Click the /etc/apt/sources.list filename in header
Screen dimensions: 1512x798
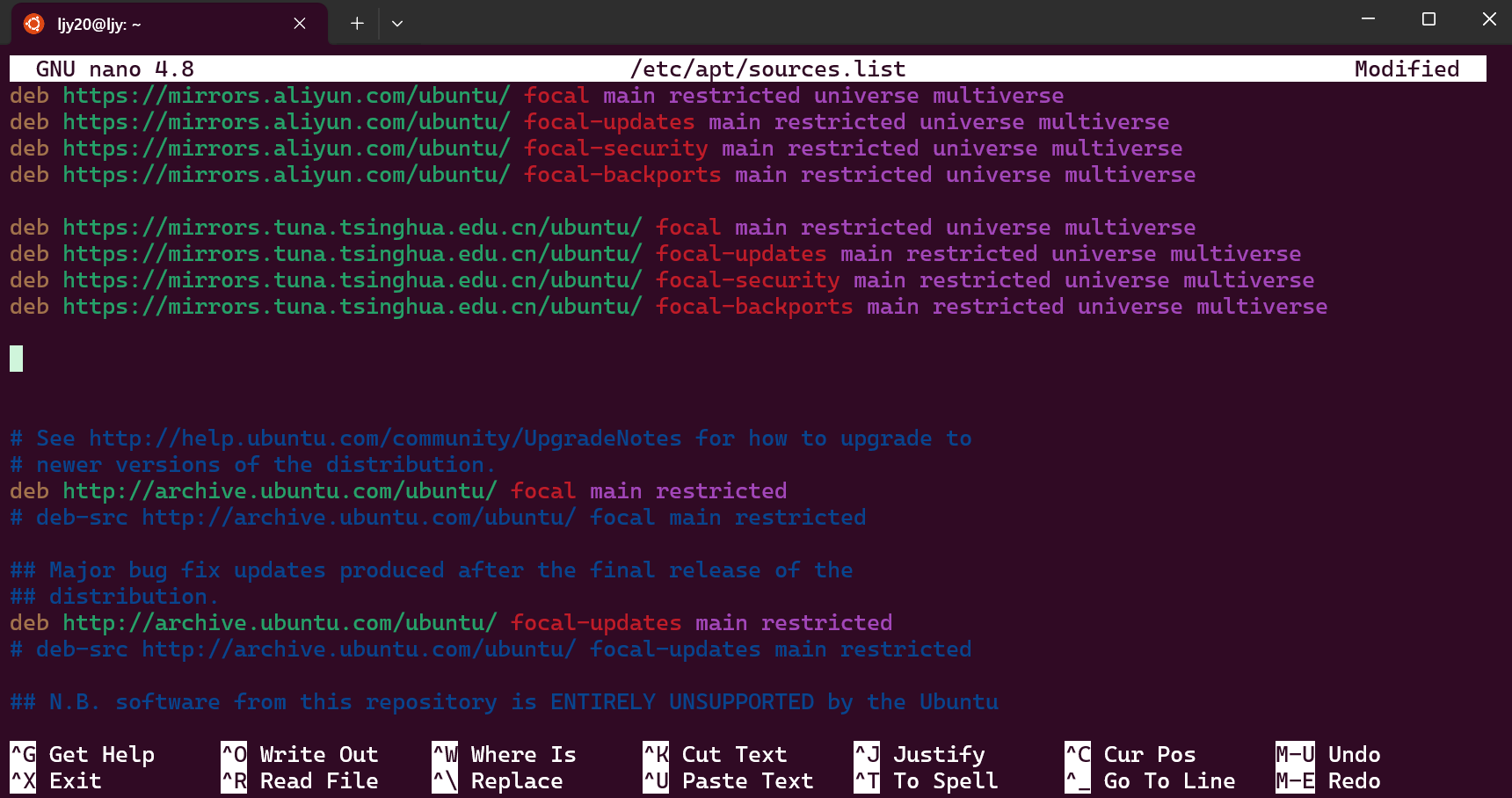tap(768, 69)
